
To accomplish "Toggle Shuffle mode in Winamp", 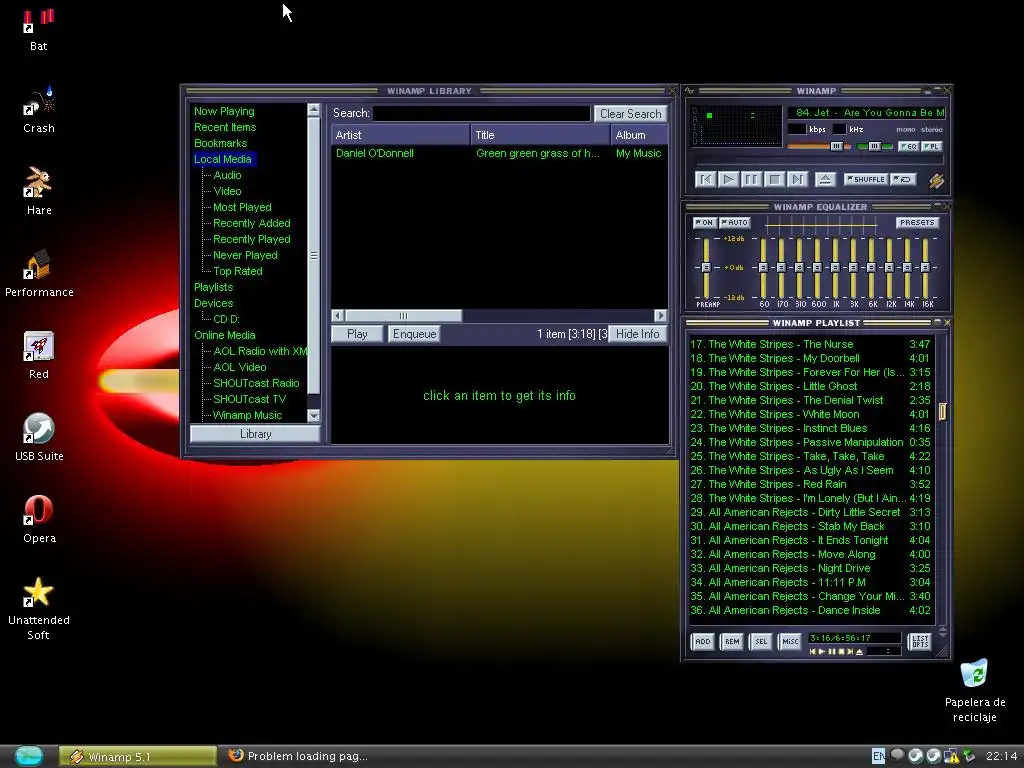I will click(865, 179).
